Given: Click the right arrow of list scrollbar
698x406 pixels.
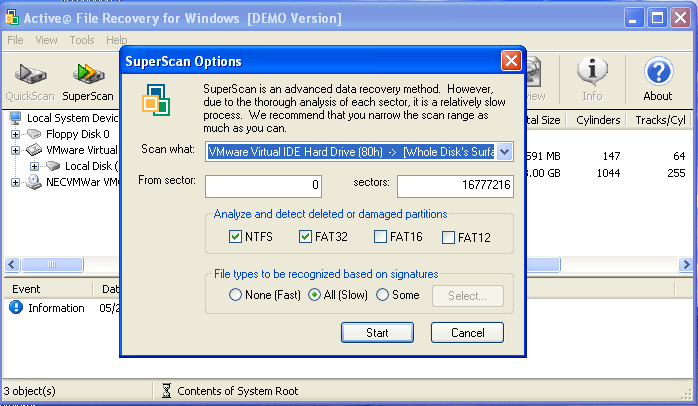Looking at the screenshot, I should point(686,264).
